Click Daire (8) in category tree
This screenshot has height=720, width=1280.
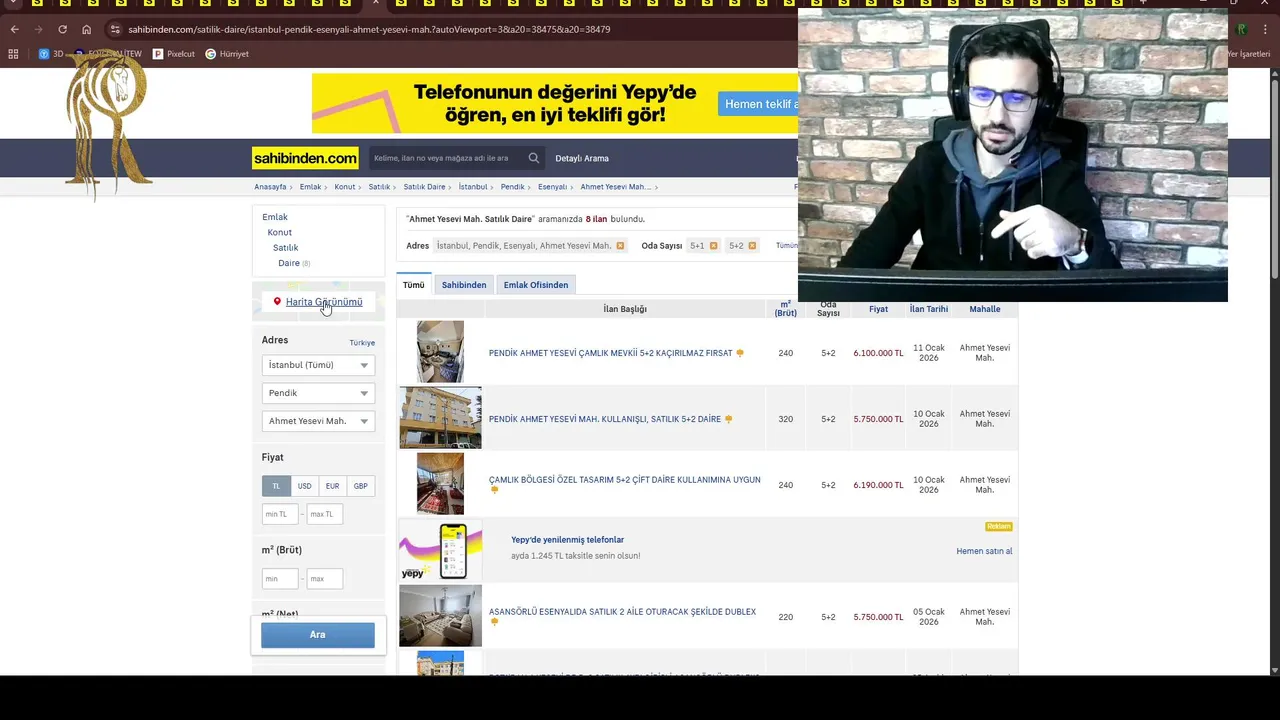click(x=294, y=263)
